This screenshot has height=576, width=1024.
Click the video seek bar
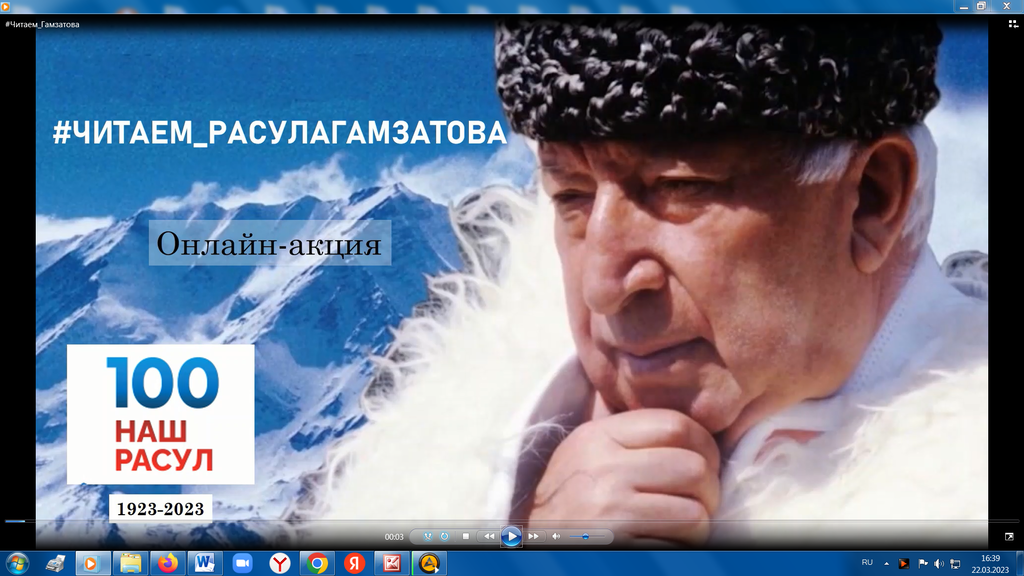(x=500, y=521)
